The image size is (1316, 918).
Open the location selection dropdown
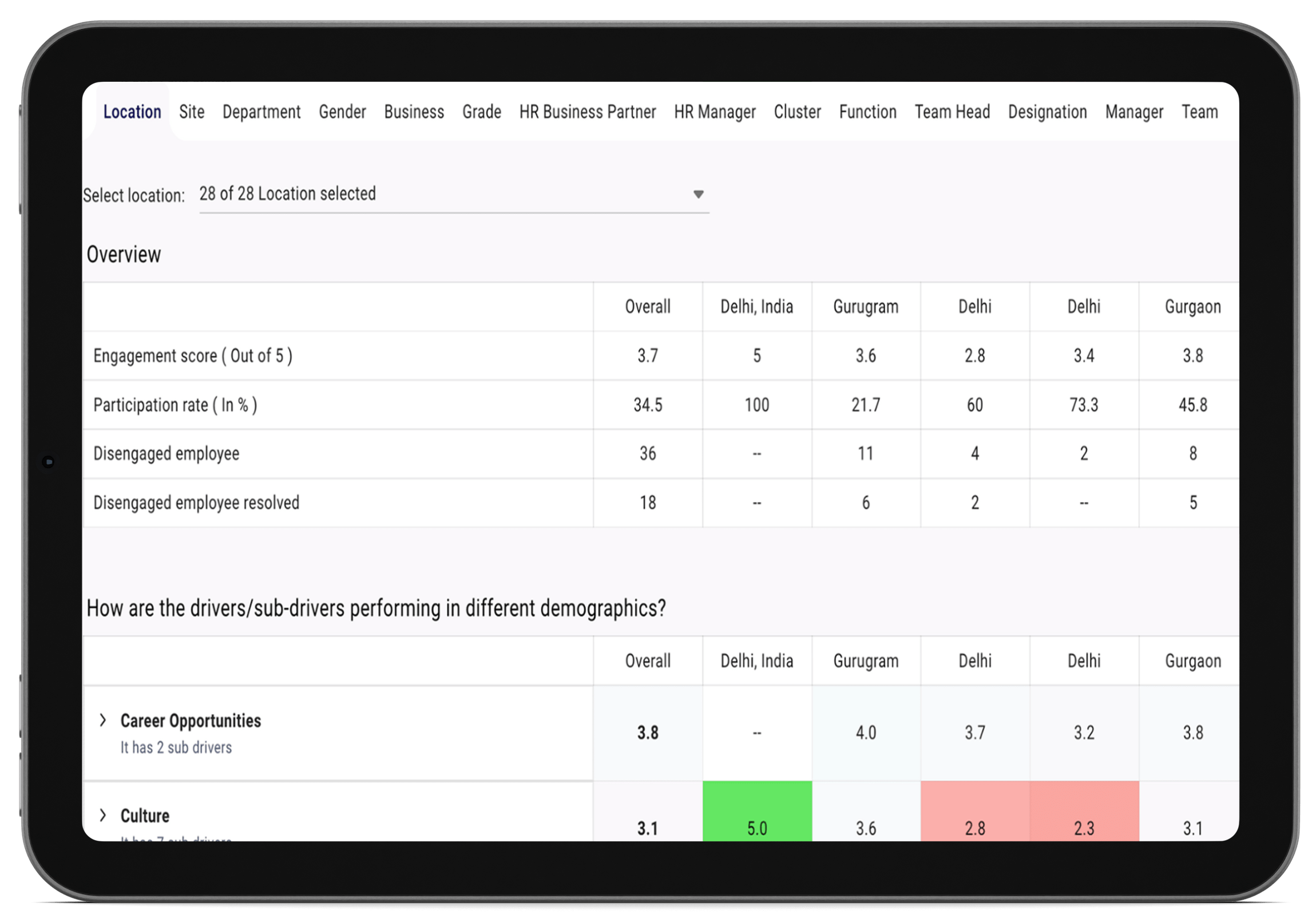coord(698,195)
